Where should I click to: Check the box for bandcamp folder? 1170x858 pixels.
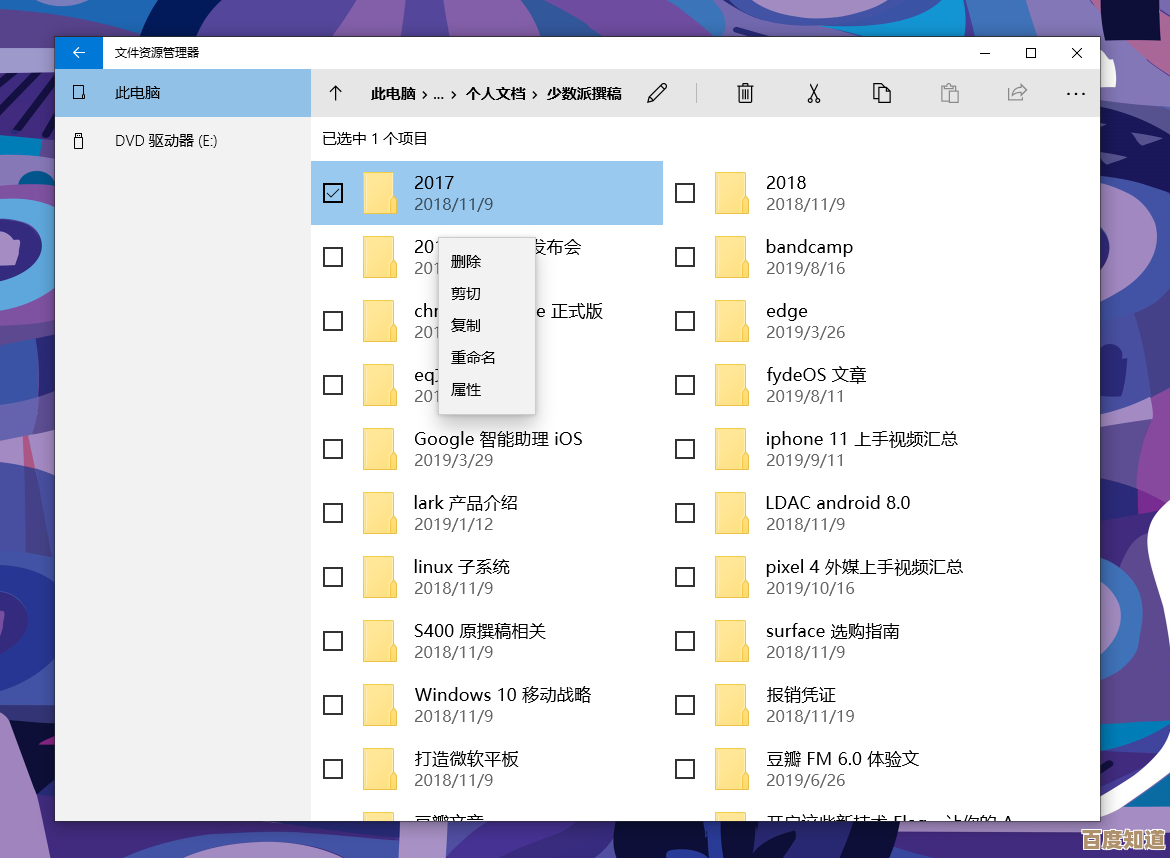click(685, 257)
